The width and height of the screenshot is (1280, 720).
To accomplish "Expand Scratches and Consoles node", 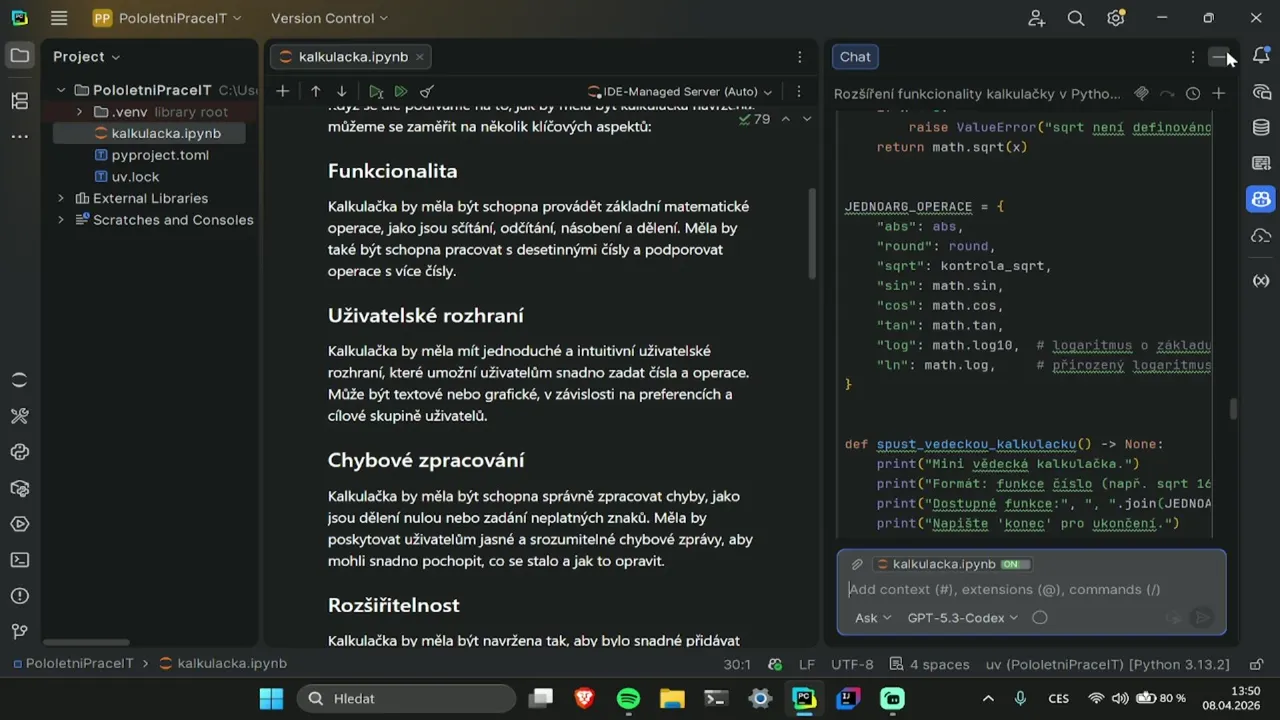I will click(x=61, y=220).
